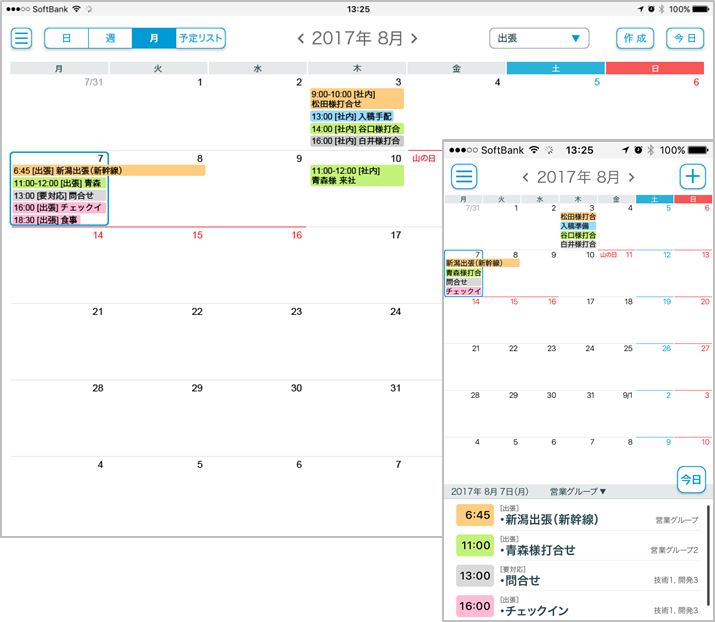The height and width of the screenshot is (622, 715).
Task: Go to next month in tablet header
Action: point(414,39)
